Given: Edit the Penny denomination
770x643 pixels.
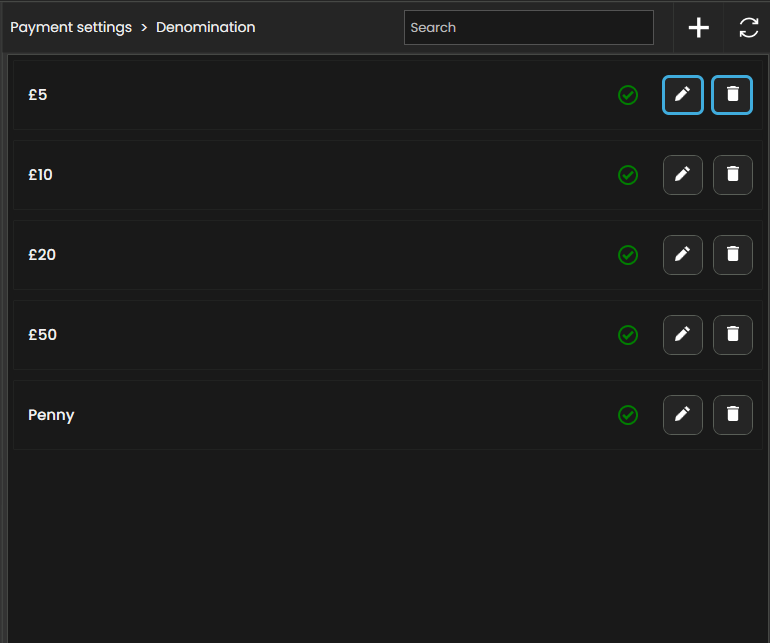Looking at the screenshot, I should click(x=682, y=415).
